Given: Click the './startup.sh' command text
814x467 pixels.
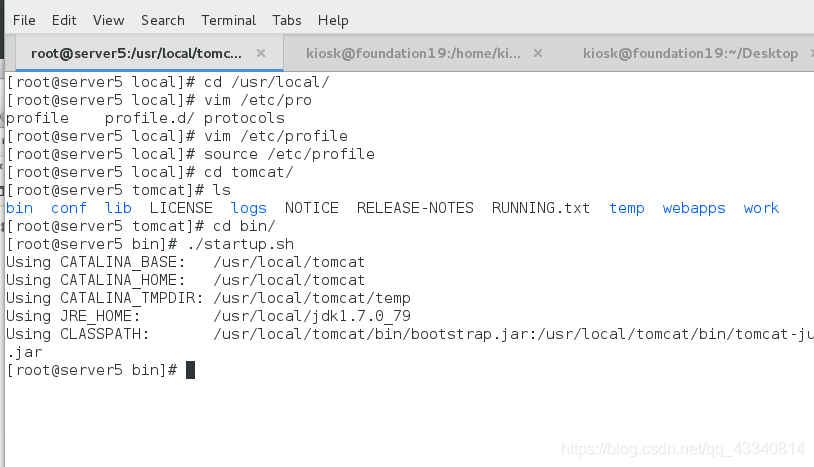Looking at the screenshot, I should pyautogui.click(x=240, y=244).
